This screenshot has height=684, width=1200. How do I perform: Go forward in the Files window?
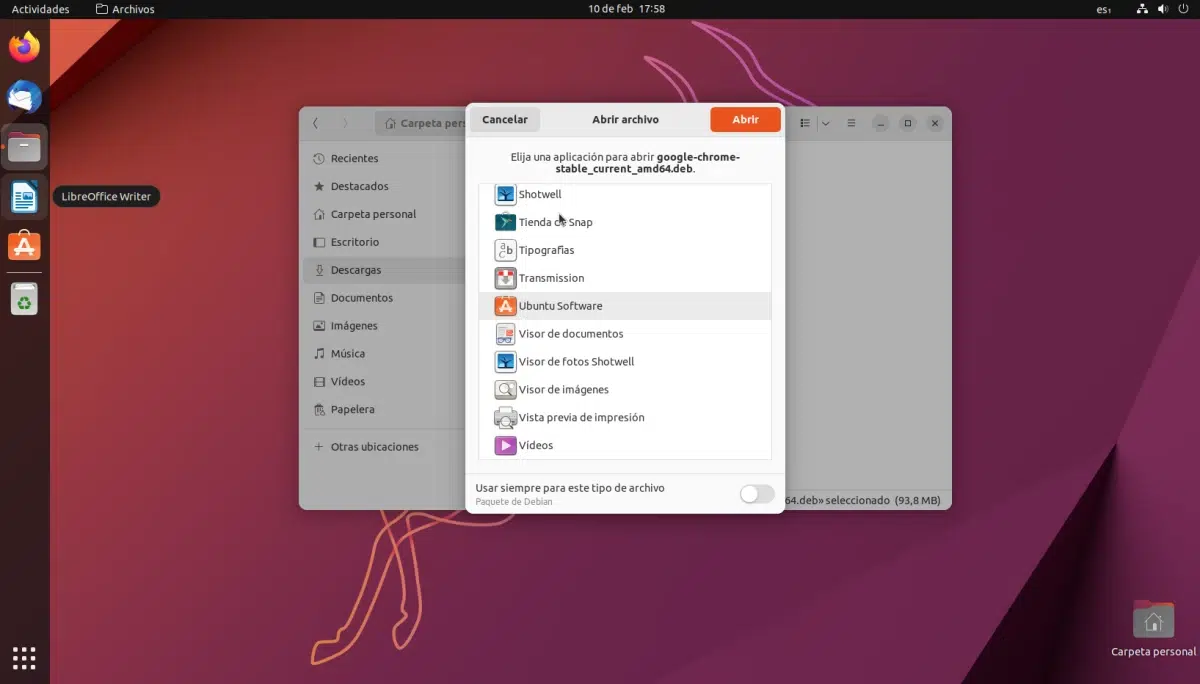345,123
